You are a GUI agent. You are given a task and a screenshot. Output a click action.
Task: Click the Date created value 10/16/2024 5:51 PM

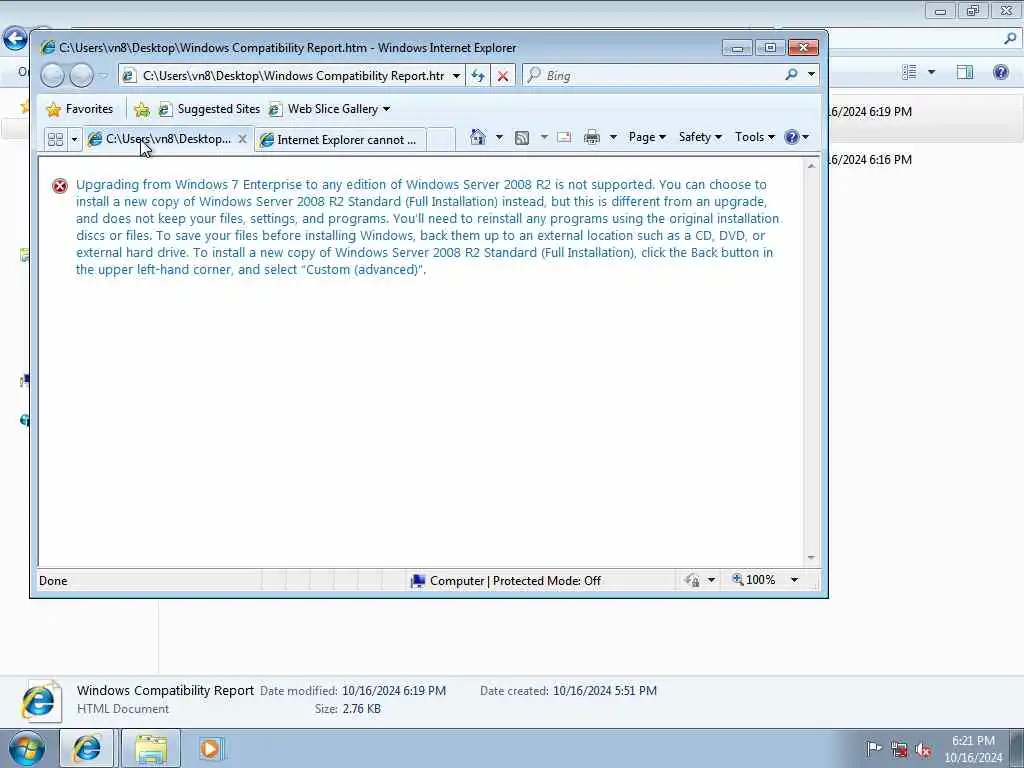(x=605, y=691)
